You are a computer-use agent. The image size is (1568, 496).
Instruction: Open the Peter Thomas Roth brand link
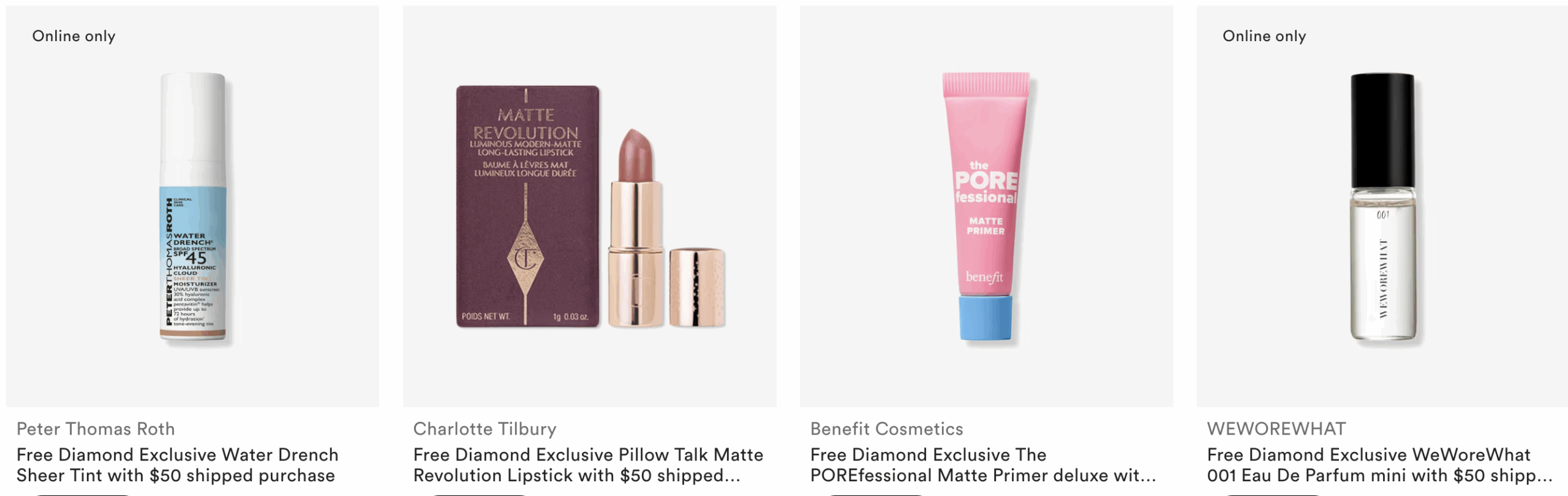96,429
